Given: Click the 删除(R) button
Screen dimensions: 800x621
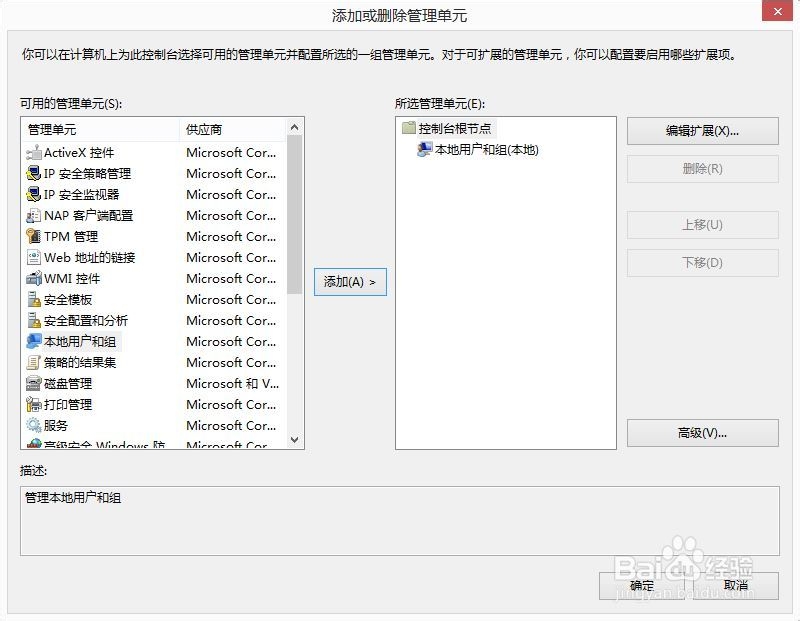Looking at the screenshot, I should click(703, 169).
